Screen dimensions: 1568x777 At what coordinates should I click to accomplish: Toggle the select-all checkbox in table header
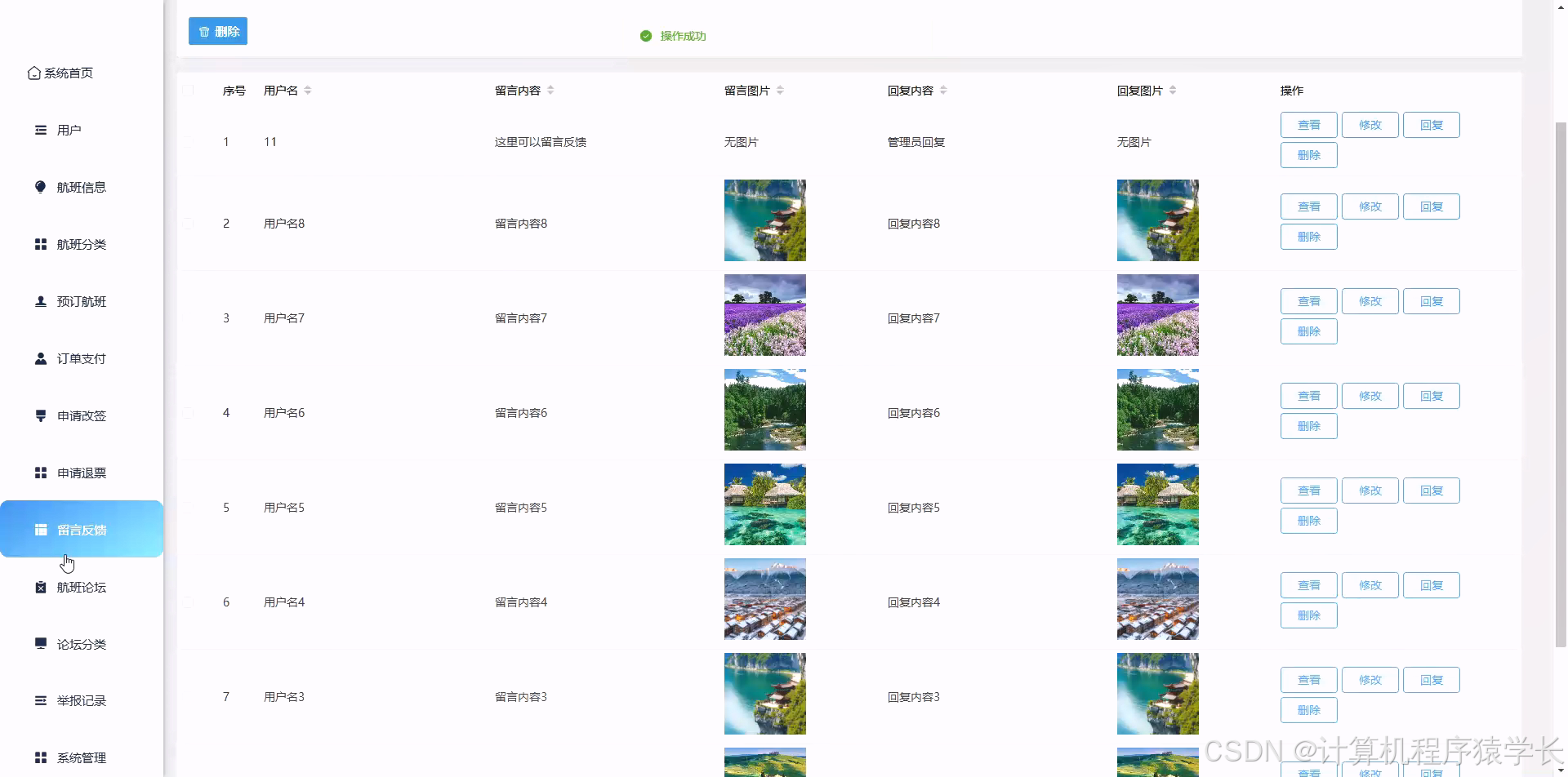click(x=186, y=91)
